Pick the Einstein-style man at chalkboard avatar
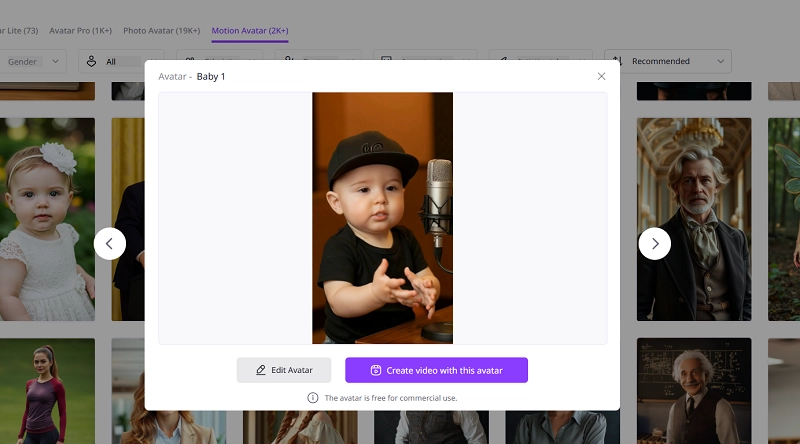This screenshot has height=444, width=800. (x=694, y=391)
